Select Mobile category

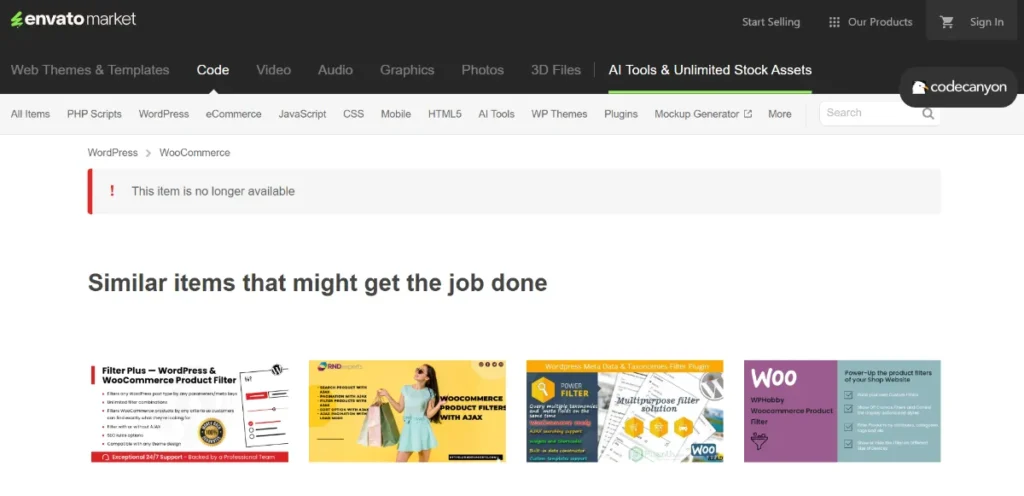(x=396, y=114)
